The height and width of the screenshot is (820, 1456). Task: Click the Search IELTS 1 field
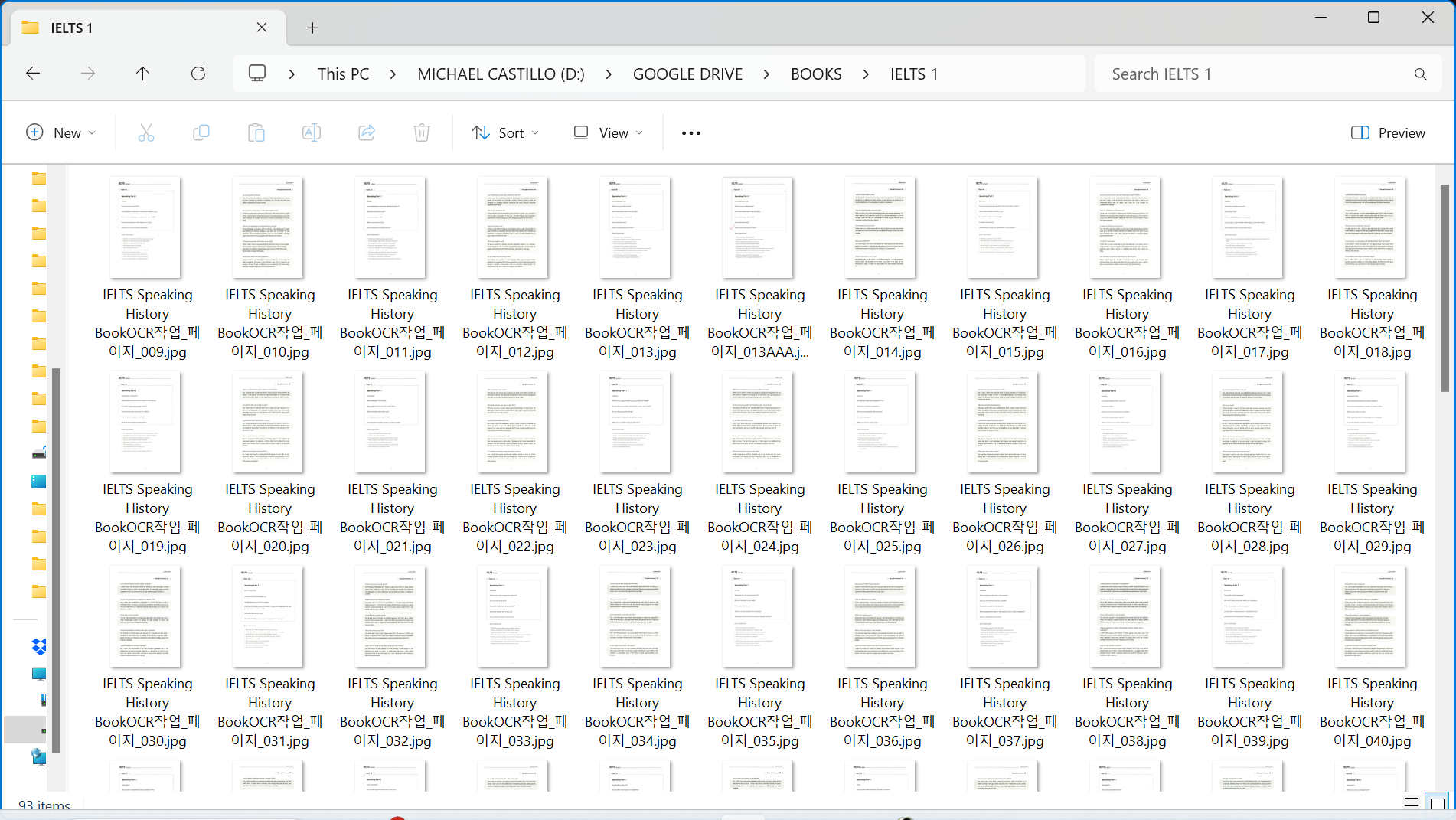click(1255, 74)
